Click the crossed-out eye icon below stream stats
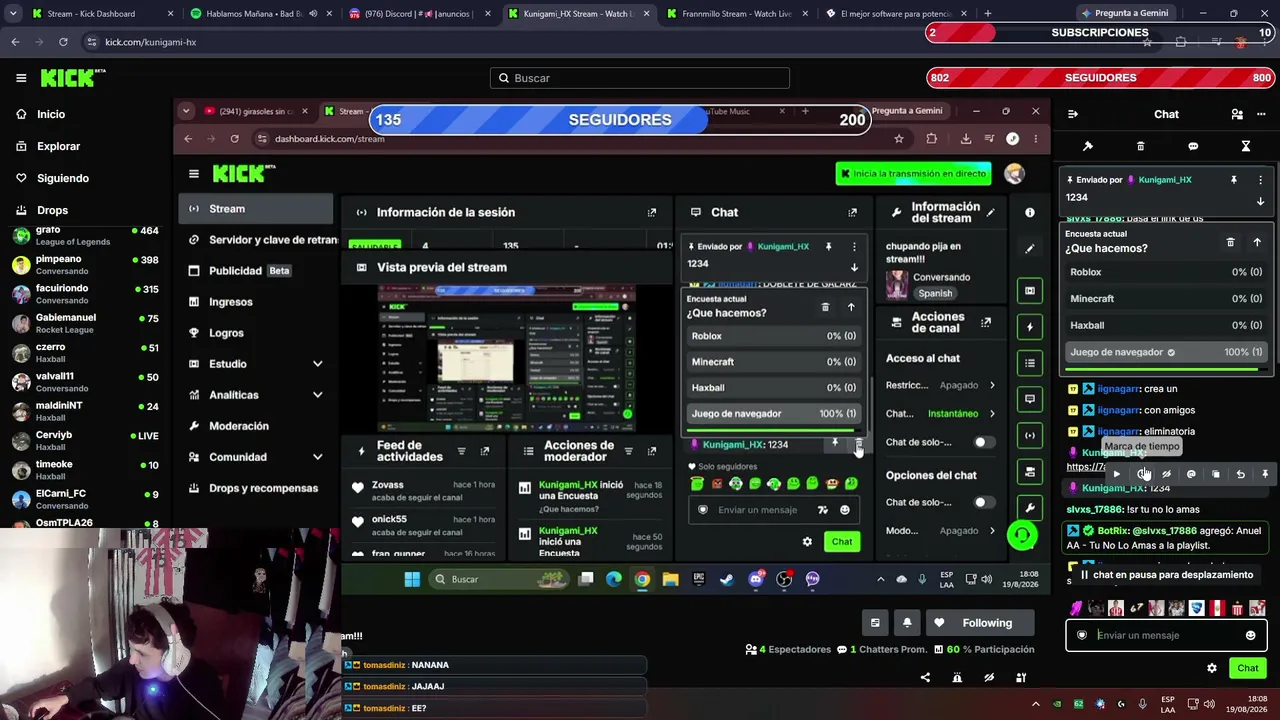The width and height of the screenshot is (1280, 720). (x=989, y=678)
